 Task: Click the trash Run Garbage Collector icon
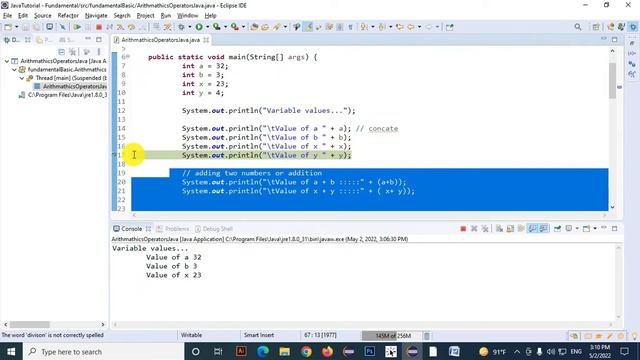click(427, 336)
